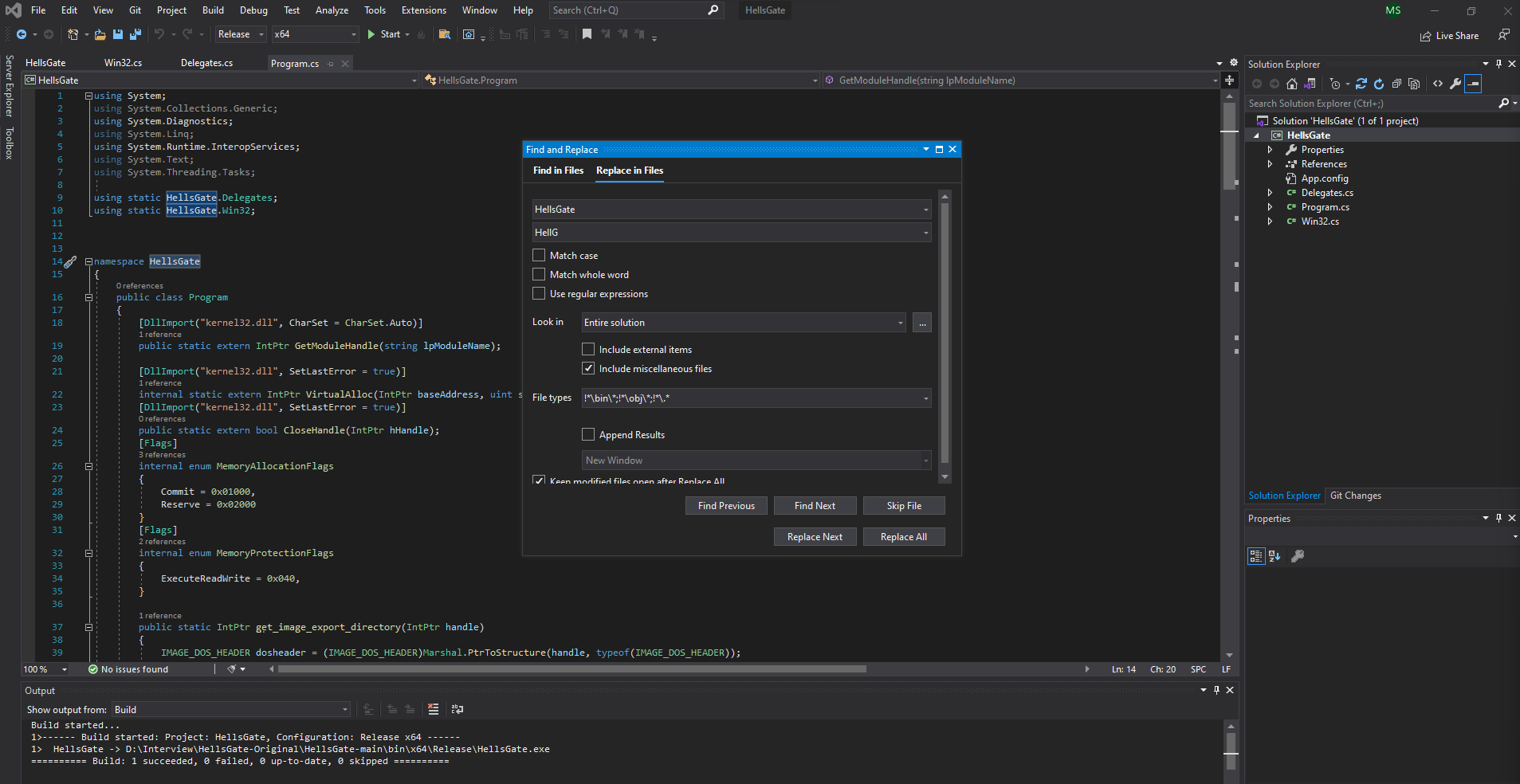Check the Append Results checkbox
Image resolution: width=1520 pixels, height=784 pixels.
pos(588,434)
